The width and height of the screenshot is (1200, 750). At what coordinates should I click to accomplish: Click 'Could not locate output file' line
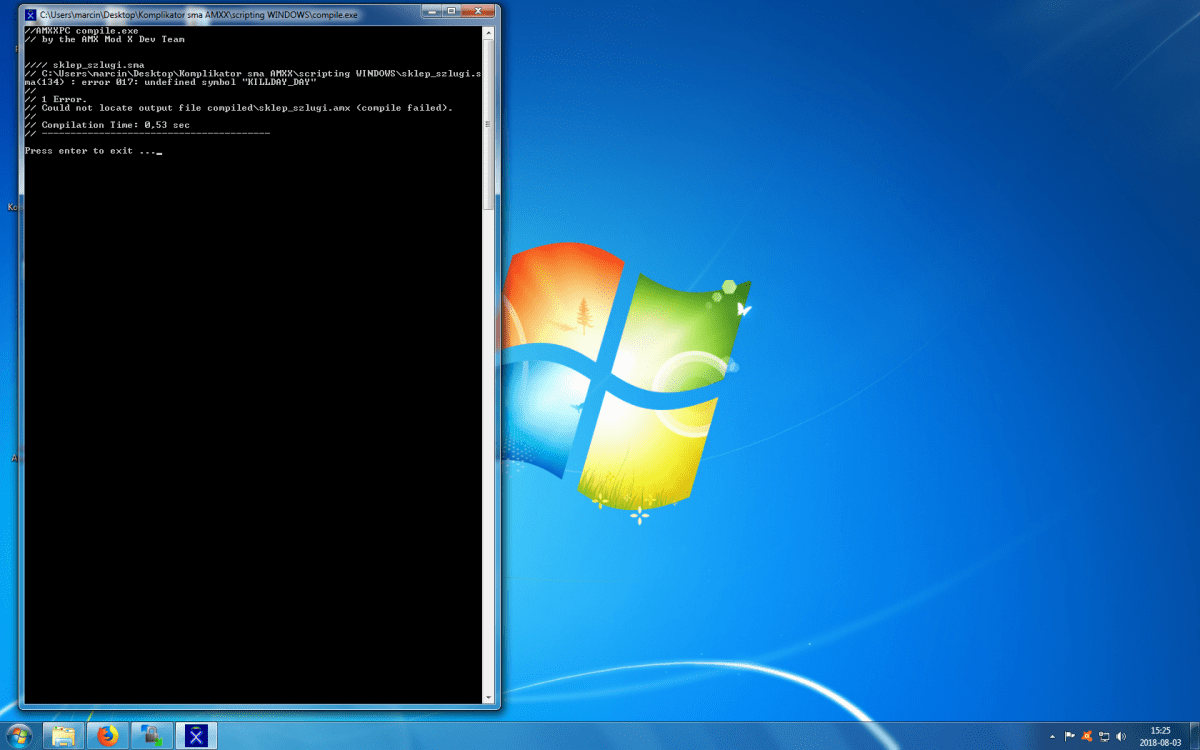(239, 108)
